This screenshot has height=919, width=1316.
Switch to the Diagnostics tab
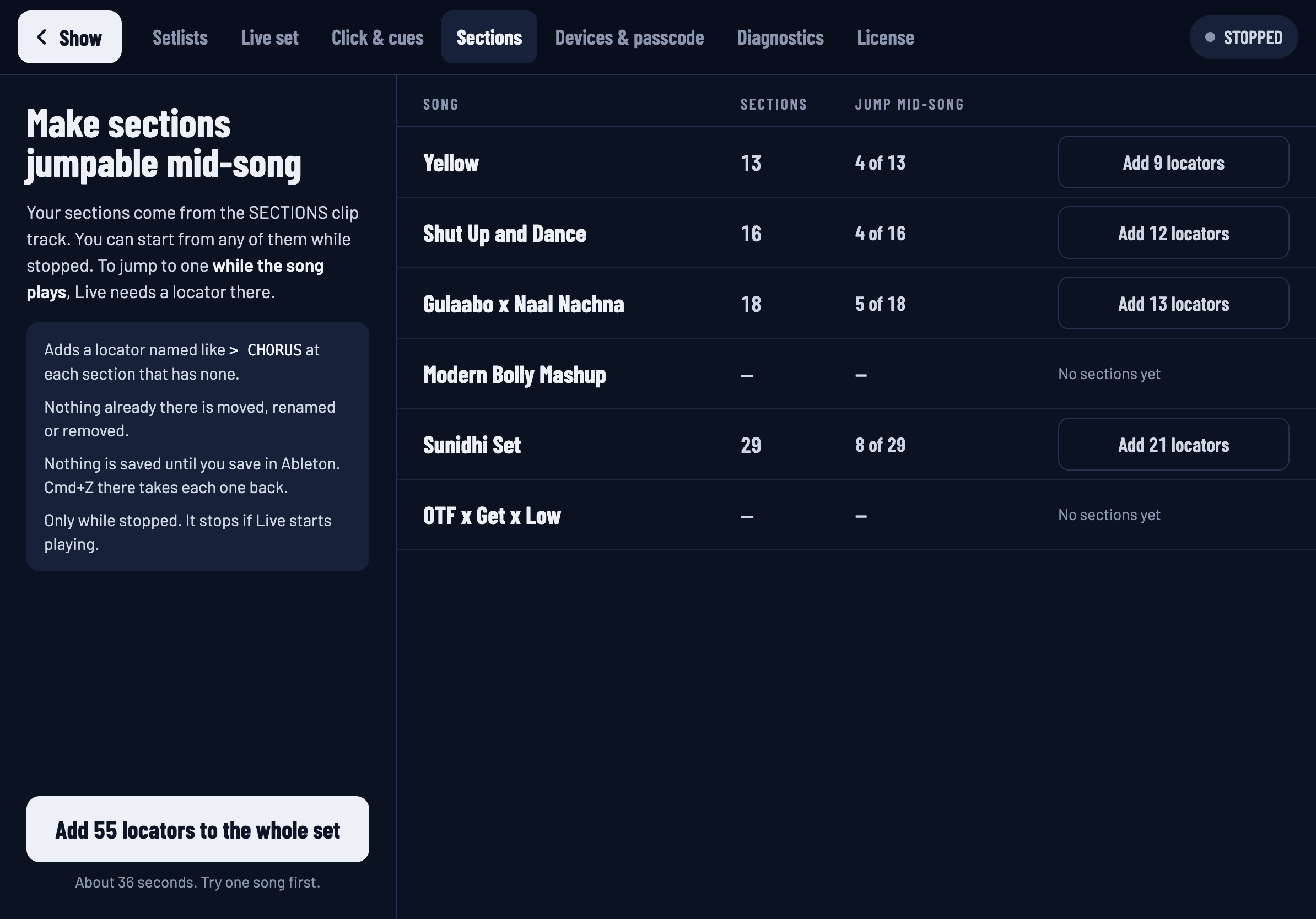pos(780,38)
